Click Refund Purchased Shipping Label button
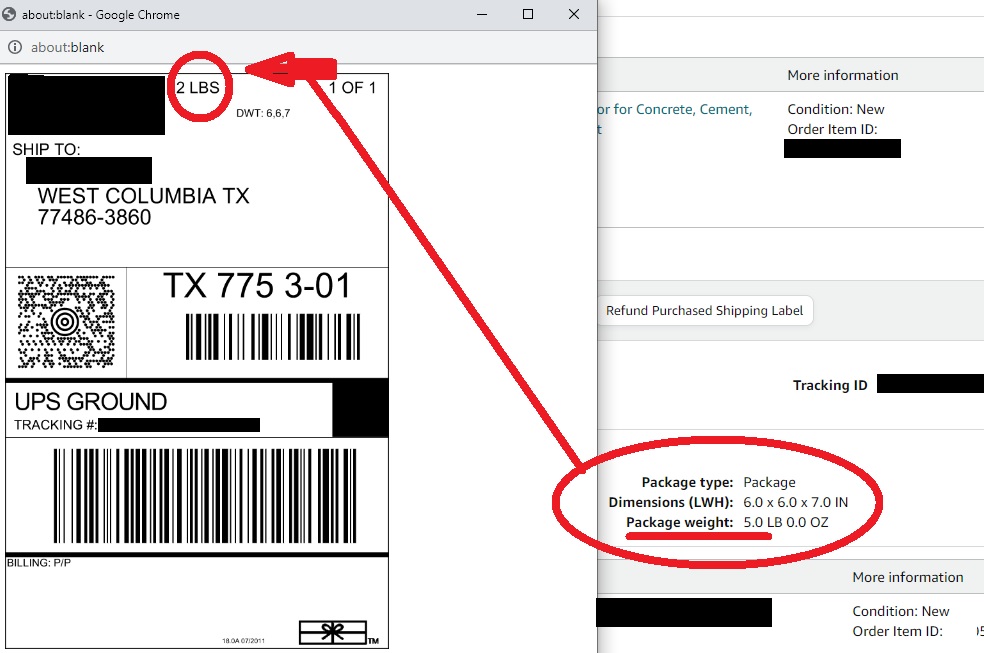Viewport: 984px width, 653px height. (705, 311)
